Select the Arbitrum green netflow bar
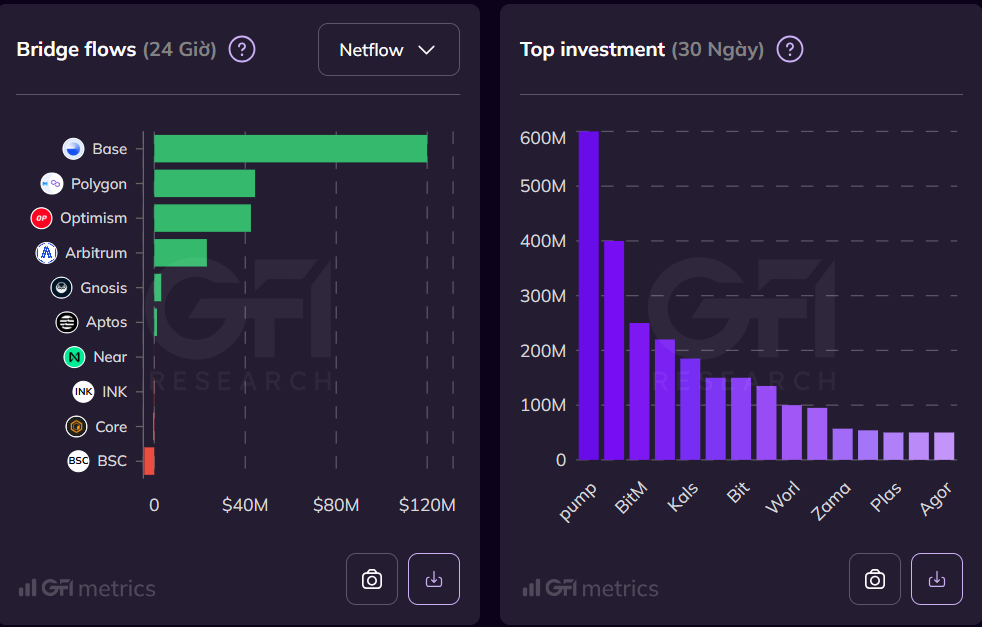Screen dimensions: 982x627 (x=180, y=253)
